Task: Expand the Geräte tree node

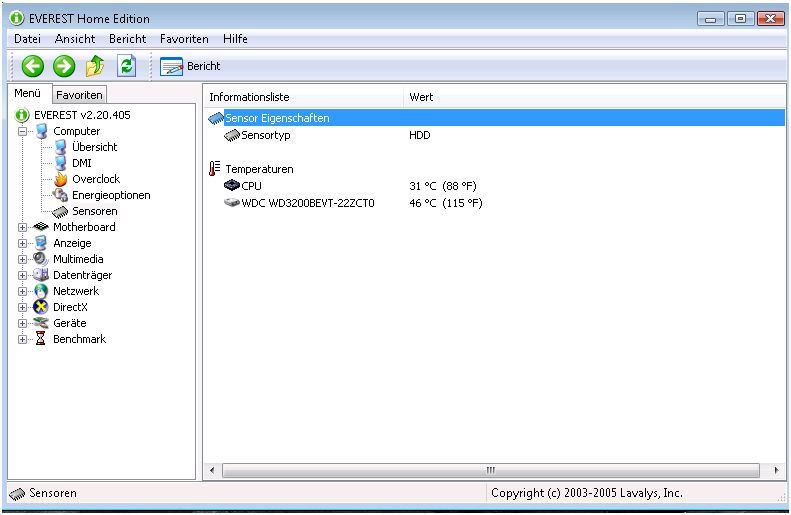Action: (x=22, y=323)
